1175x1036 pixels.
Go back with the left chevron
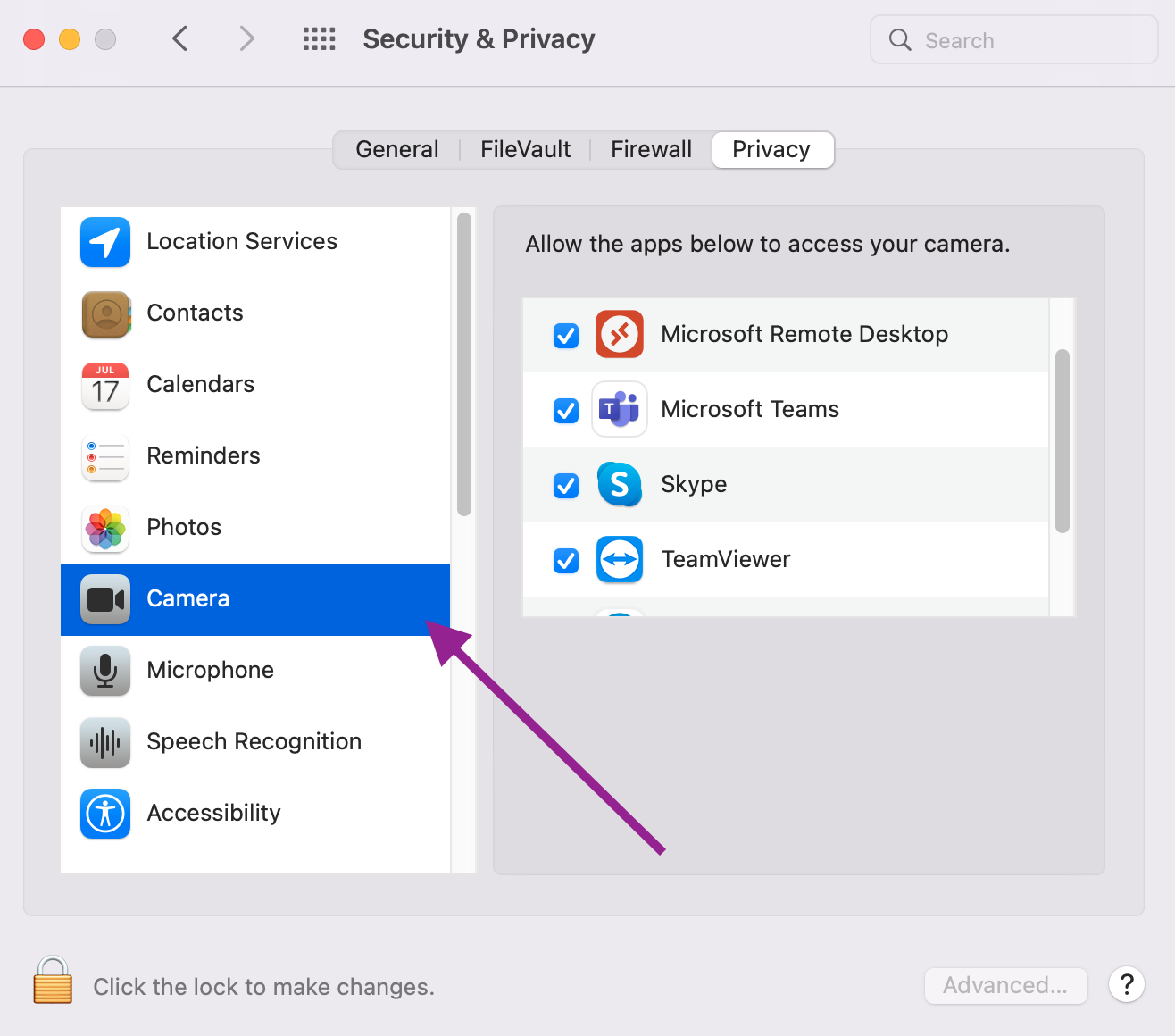(179, 38)
